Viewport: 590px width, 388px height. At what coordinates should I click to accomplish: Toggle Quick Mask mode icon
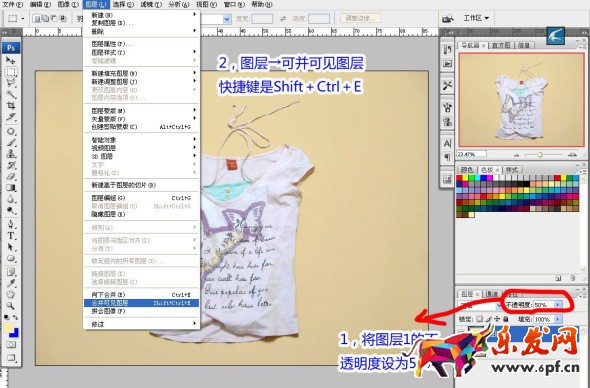point(11,345)
